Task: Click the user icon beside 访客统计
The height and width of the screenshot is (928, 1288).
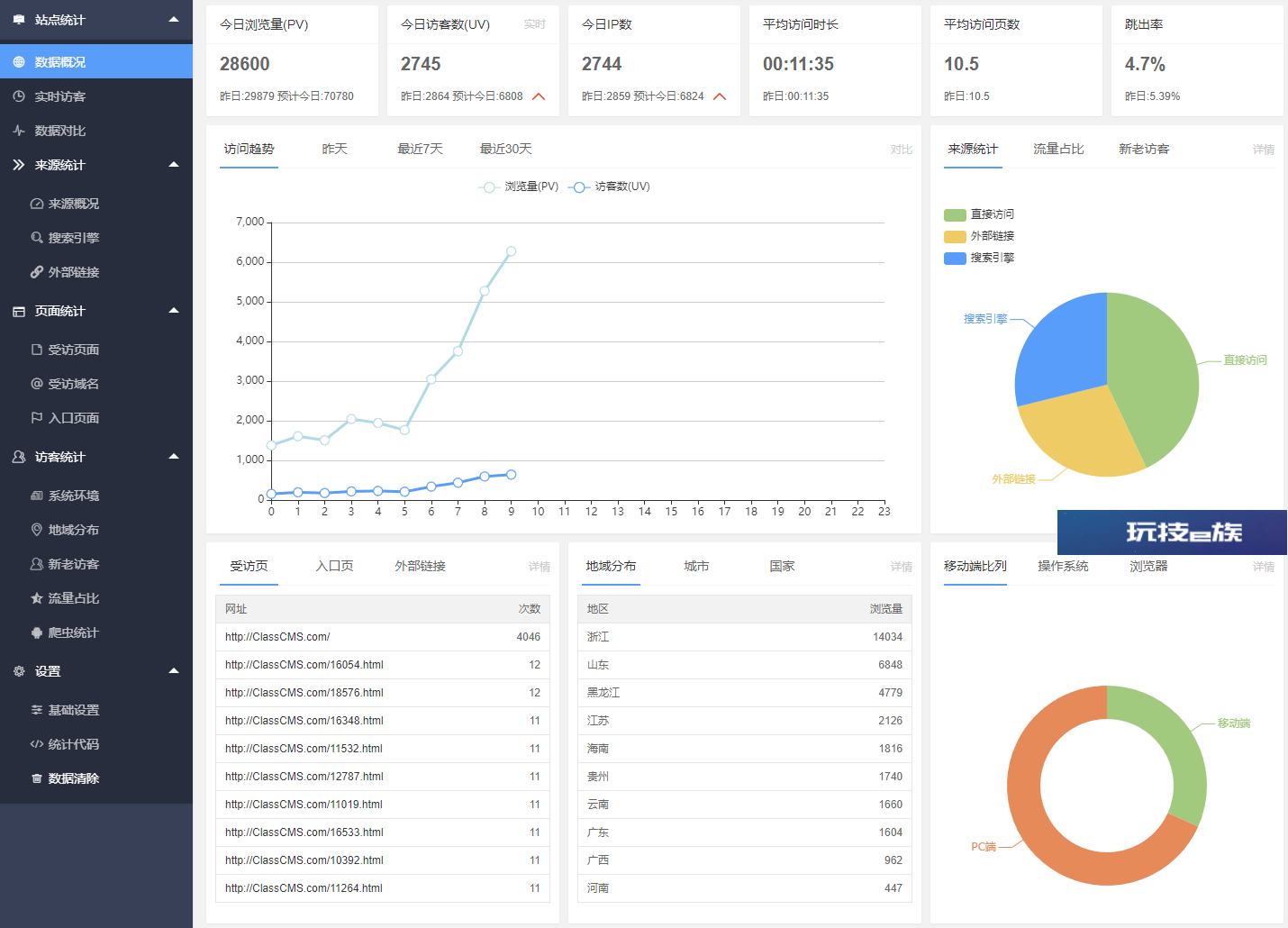Action: click(19, 457)
